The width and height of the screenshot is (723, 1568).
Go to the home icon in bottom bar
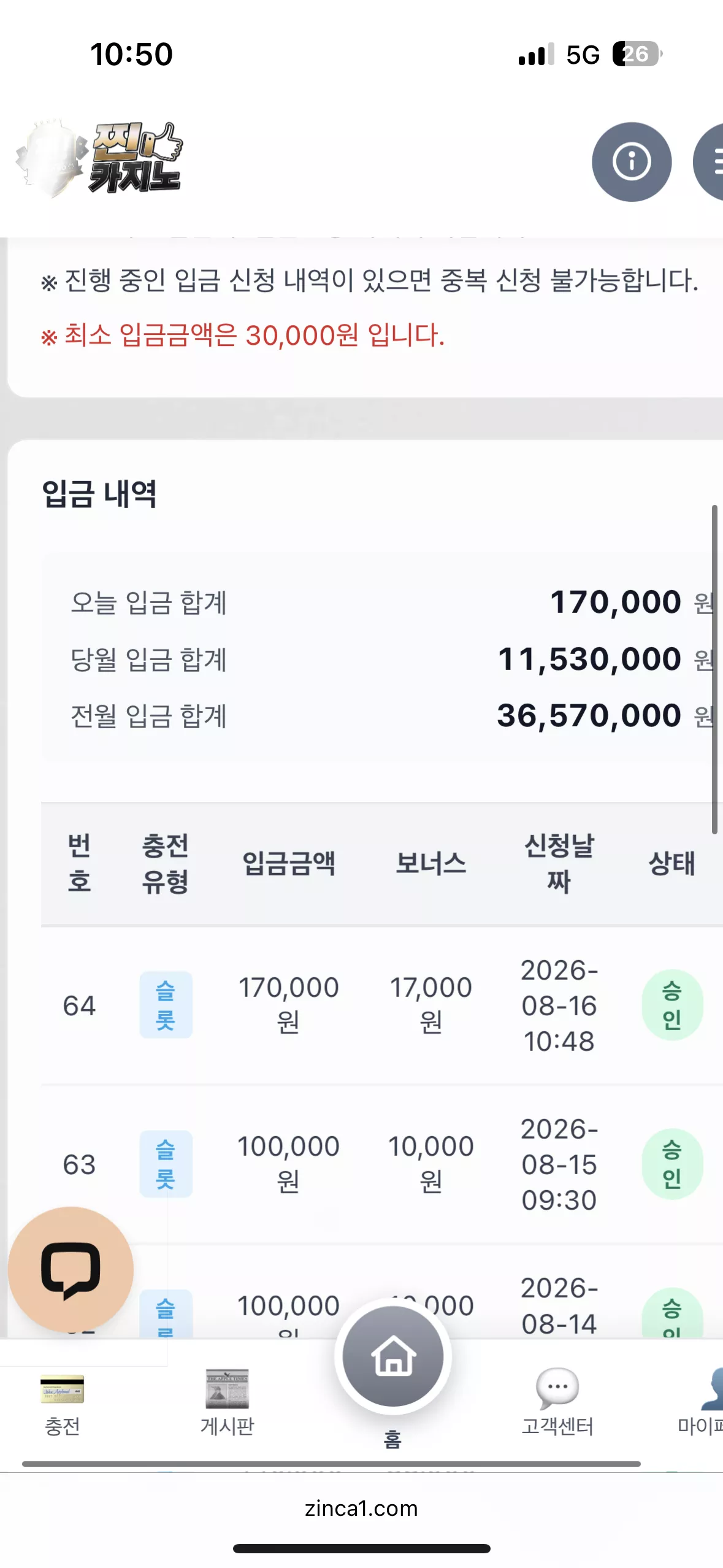tap(393, 1356)
